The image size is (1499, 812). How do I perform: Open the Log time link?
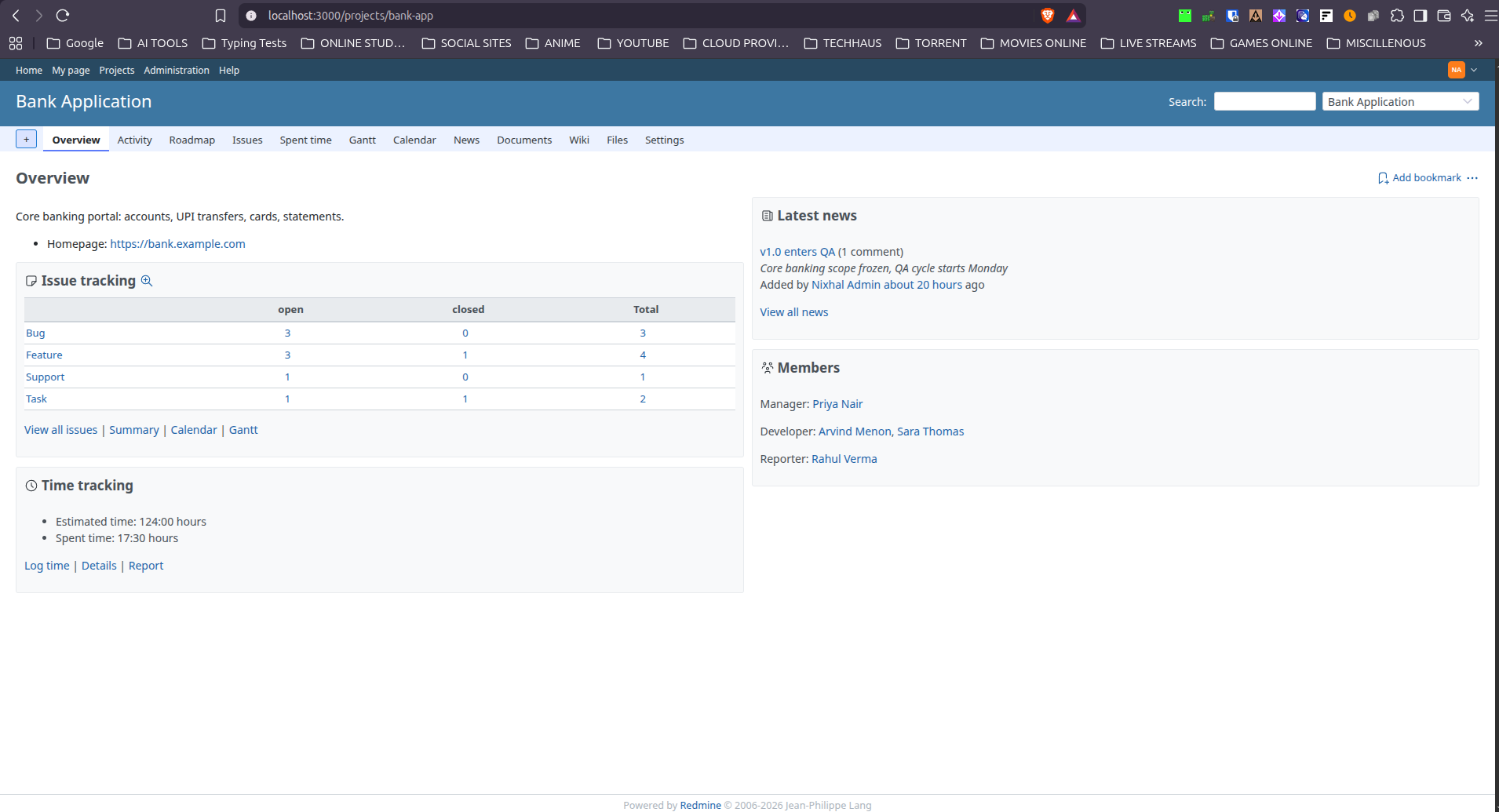tap(47, 566)
